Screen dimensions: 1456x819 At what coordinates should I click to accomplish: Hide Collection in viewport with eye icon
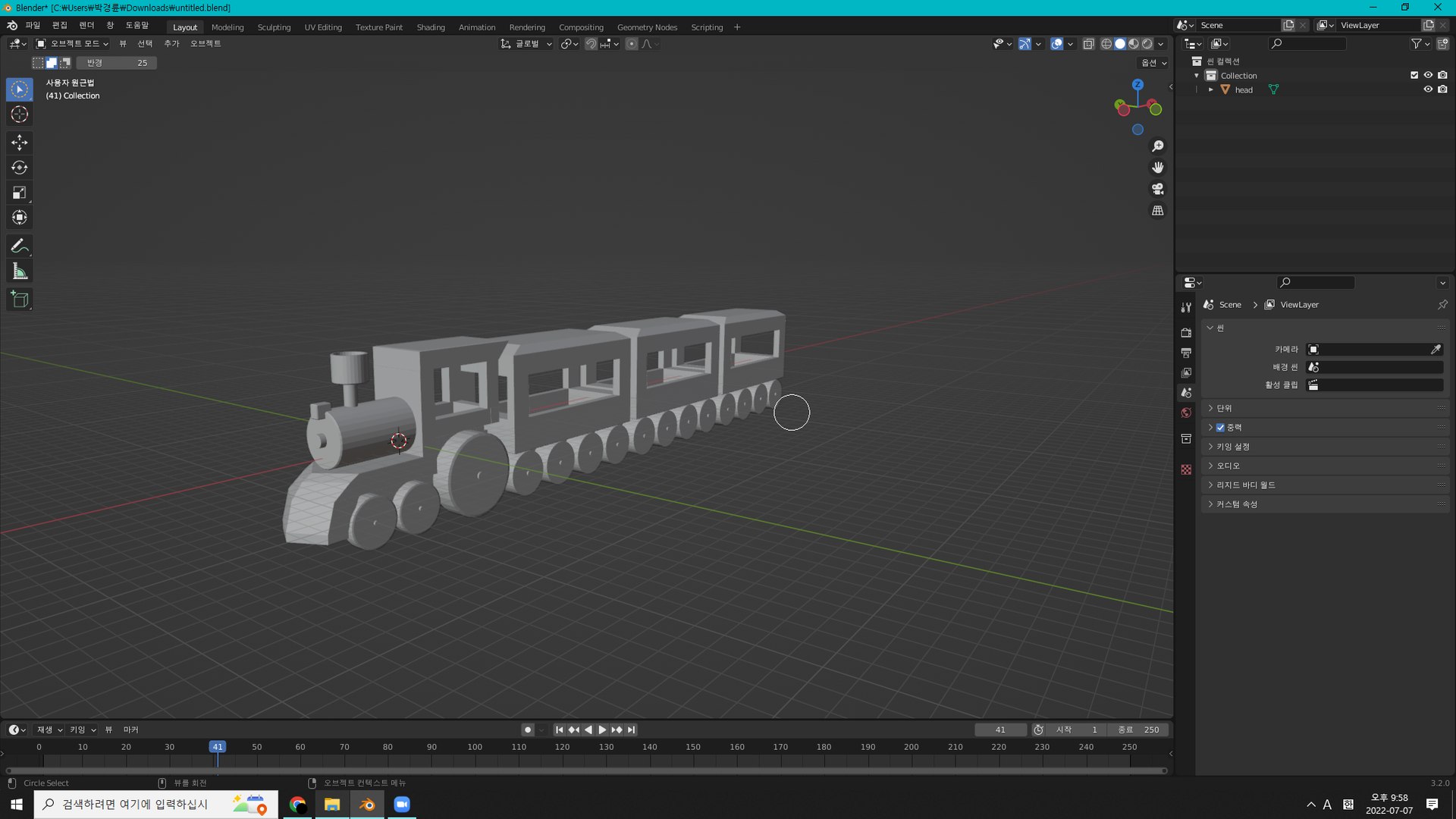(x=1428, y=75)
